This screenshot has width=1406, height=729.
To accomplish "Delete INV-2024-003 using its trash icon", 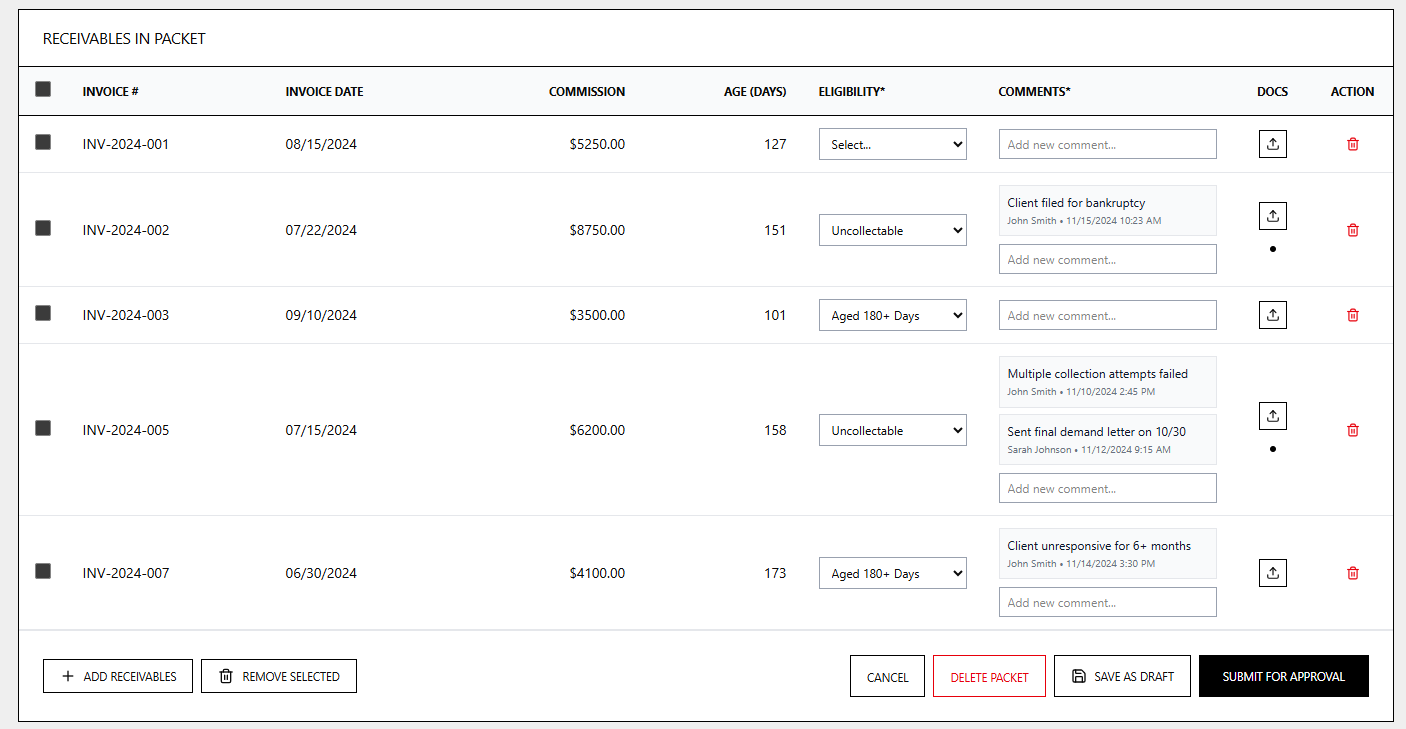I will pos(1352,314).
